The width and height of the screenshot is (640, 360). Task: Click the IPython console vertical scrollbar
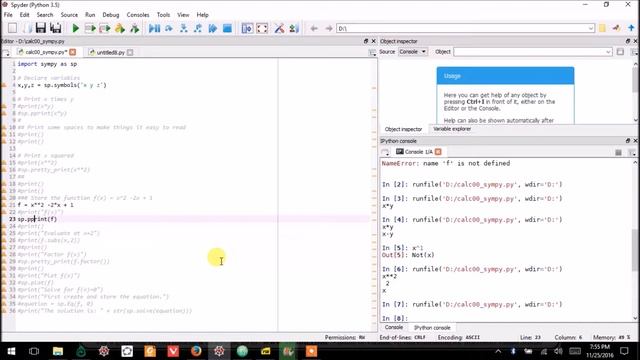[635, 249]
